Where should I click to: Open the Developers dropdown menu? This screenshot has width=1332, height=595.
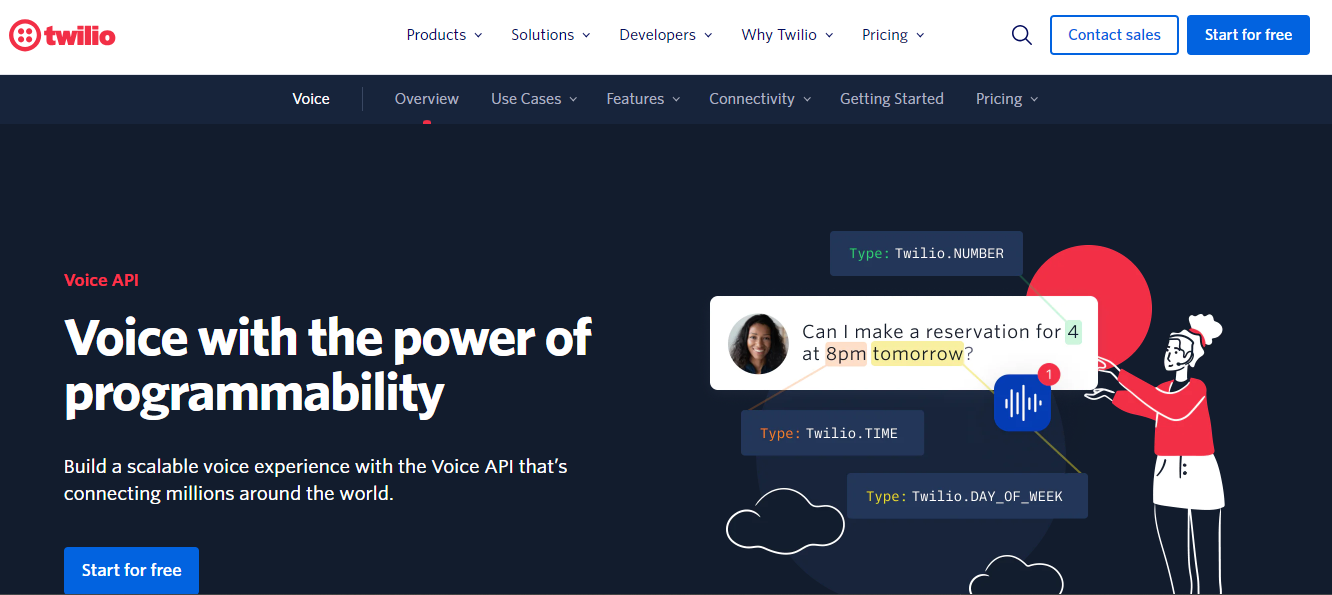[x=665, y=35]
